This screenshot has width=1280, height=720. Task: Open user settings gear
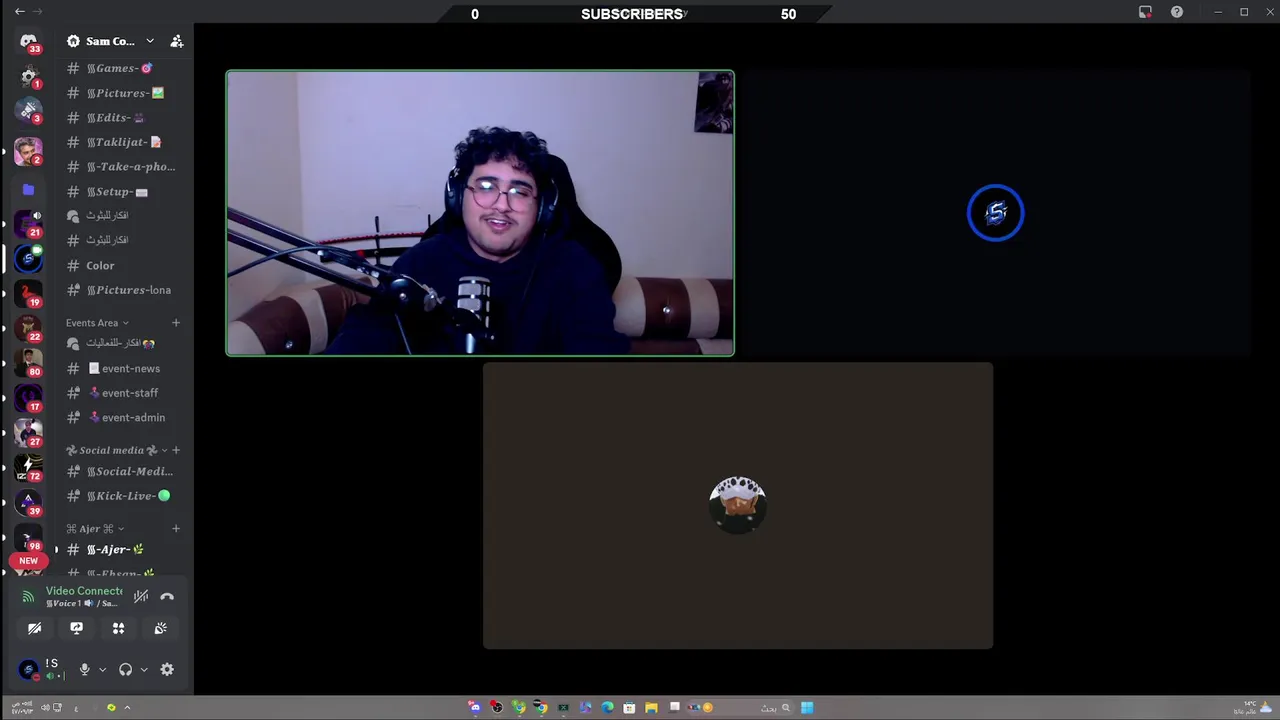pos(167,670)
